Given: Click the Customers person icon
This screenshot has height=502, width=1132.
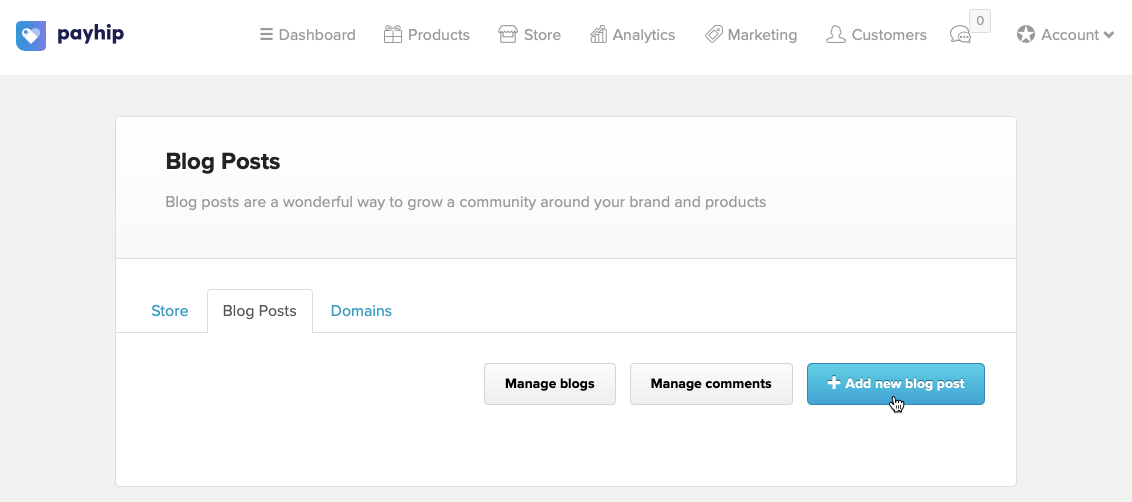Looking at the screenshot, I should pos(836,35).
